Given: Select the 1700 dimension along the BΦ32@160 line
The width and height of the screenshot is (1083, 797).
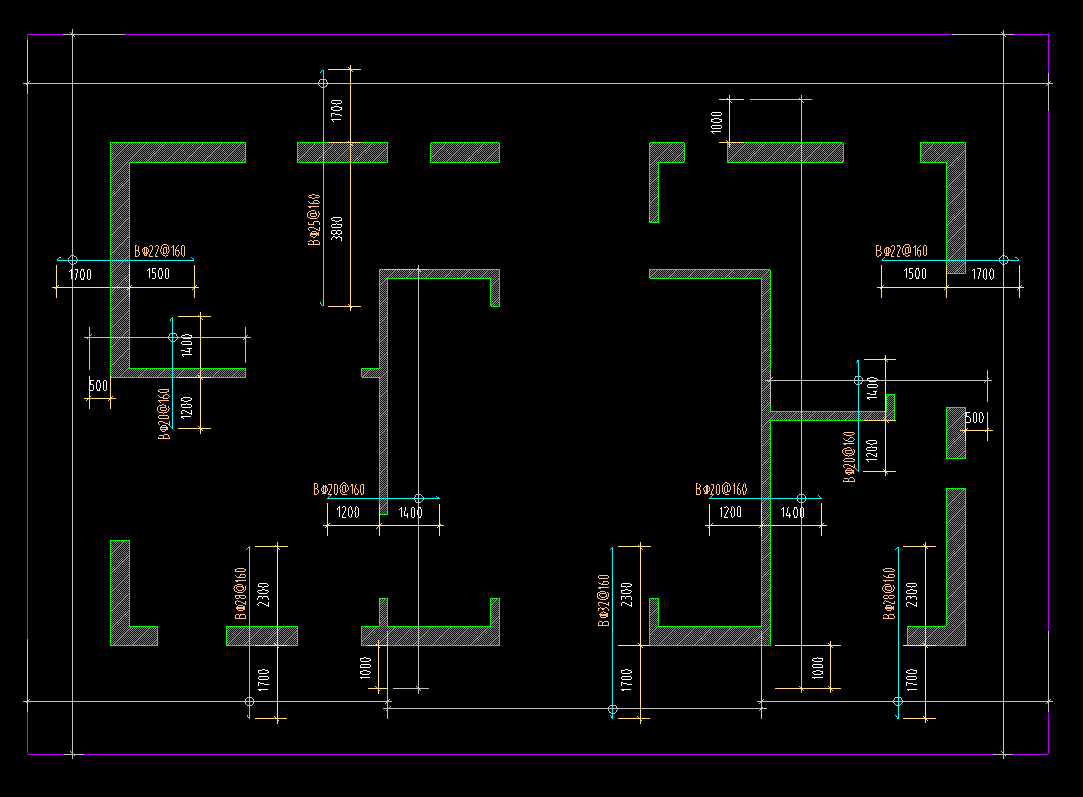Looking at the screenshot, I should [626, 680].
